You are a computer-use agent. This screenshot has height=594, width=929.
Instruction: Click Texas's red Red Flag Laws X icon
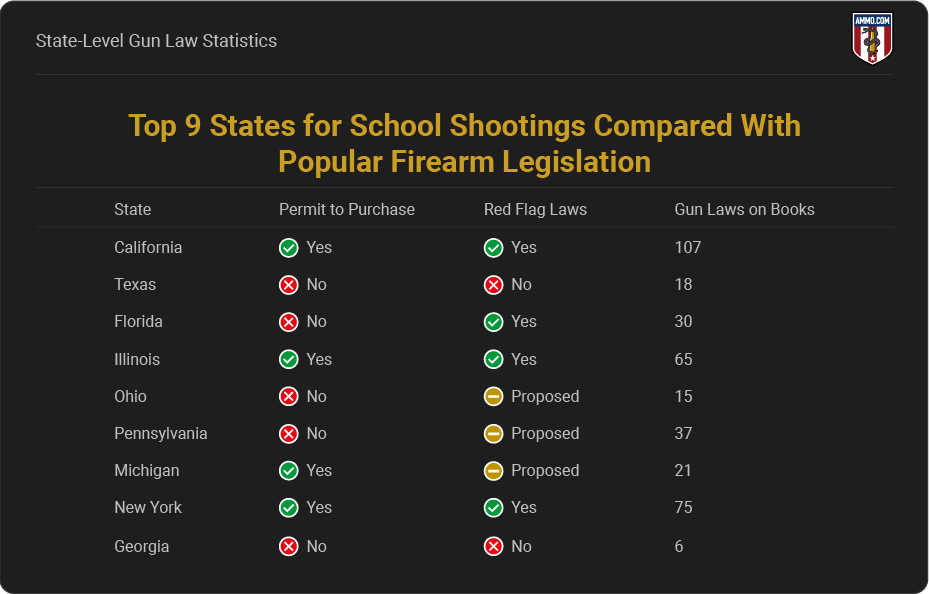pos(494,285)
